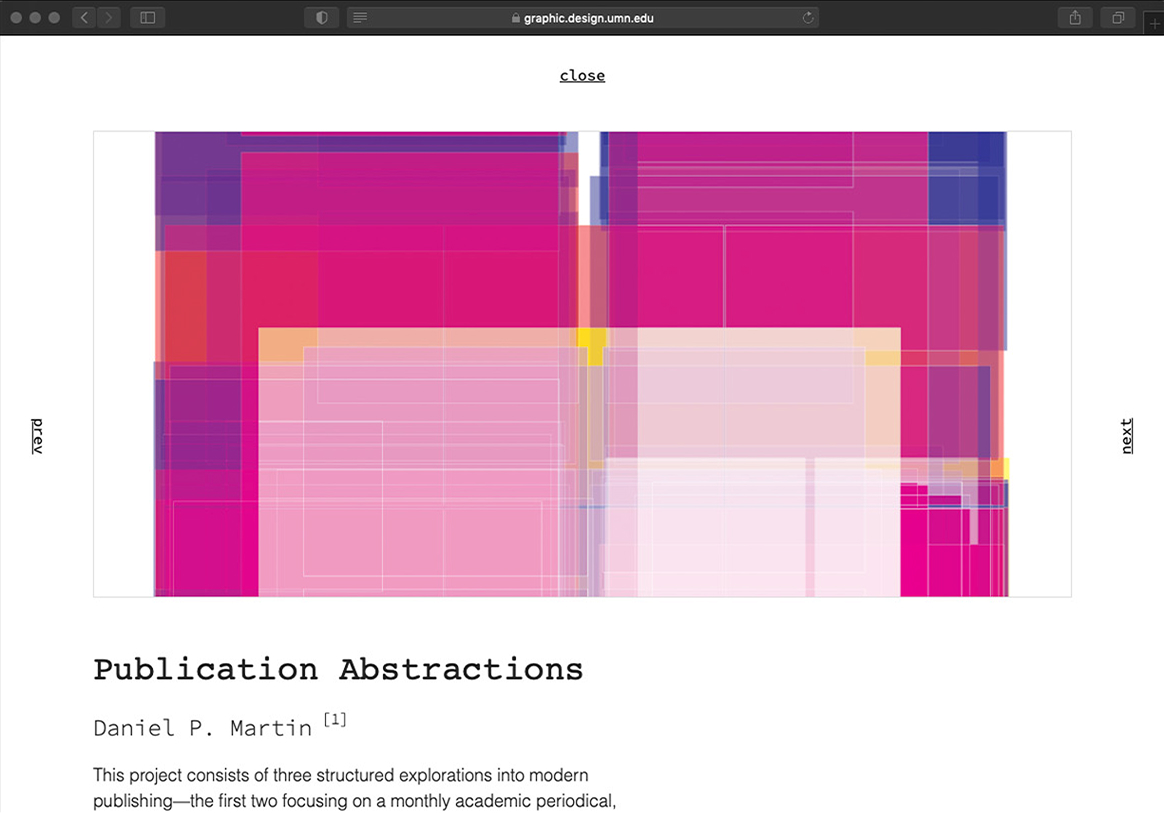
Task: Click the red window close button
Action: click(16, 18)
